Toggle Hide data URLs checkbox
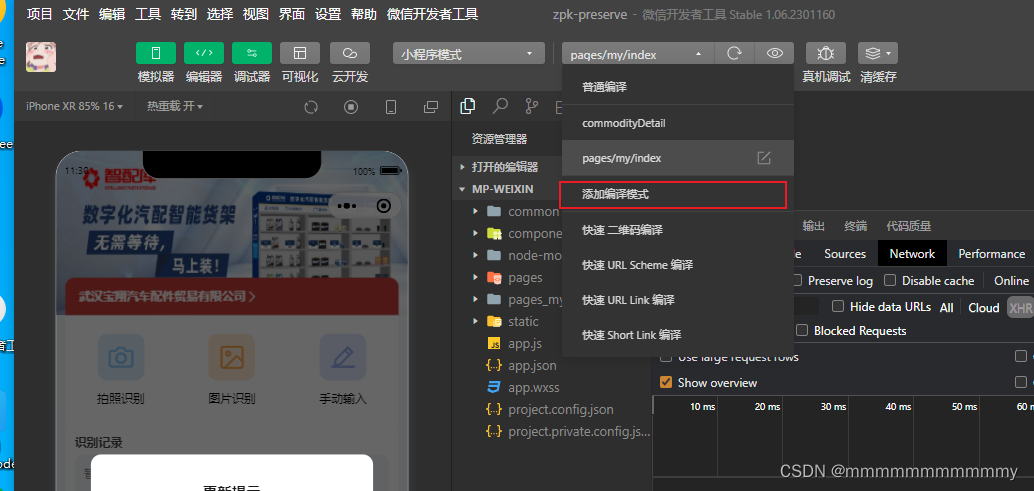Viewport: 1034px width, 491px height. point(838,306)
